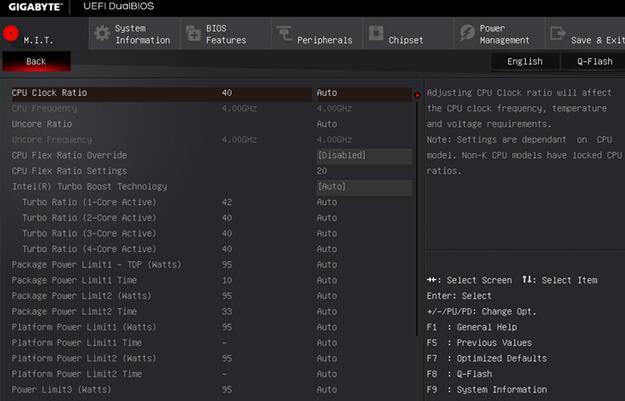Go to the Peripherals tab
The height and width of the screenshot is (401, 625).
316,34
